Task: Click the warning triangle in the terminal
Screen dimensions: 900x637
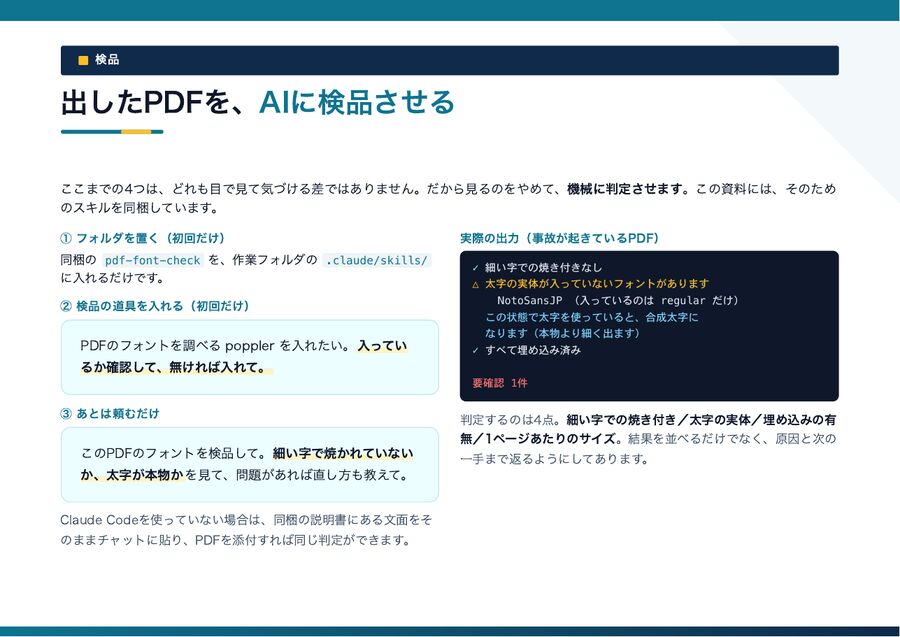Action: tap(475, 284)
